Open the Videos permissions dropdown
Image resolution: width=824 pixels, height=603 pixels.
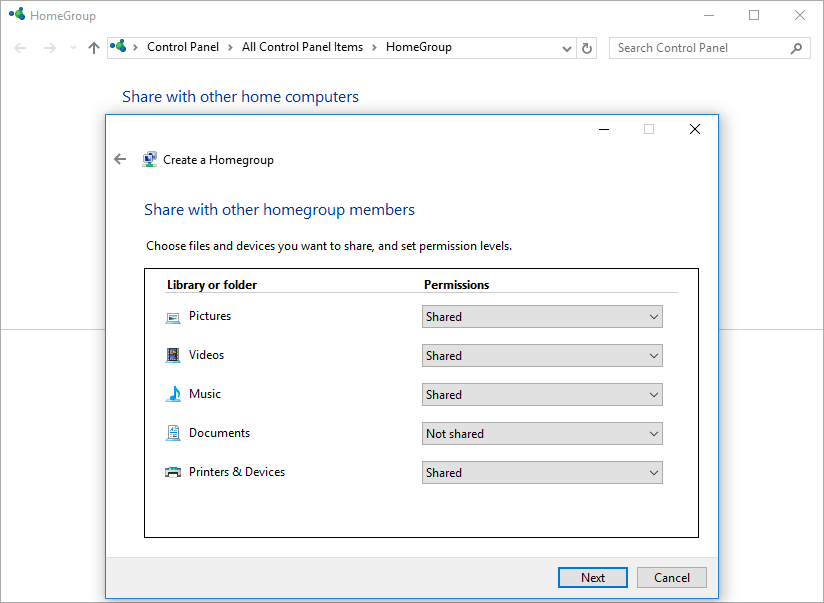click(x=541, y=356)
